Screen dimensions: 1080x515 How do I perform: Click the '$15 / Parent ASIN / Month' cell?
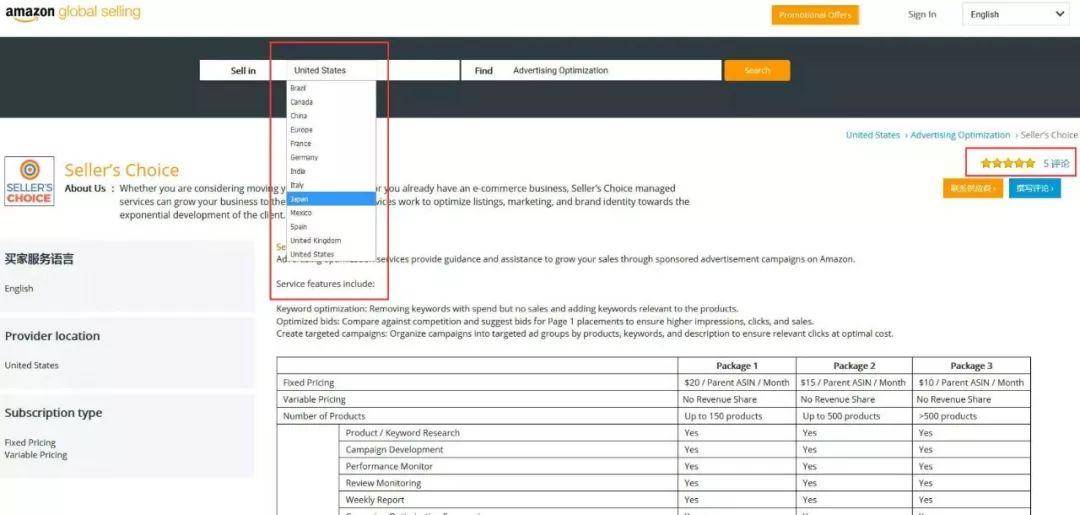click(853, 382)
